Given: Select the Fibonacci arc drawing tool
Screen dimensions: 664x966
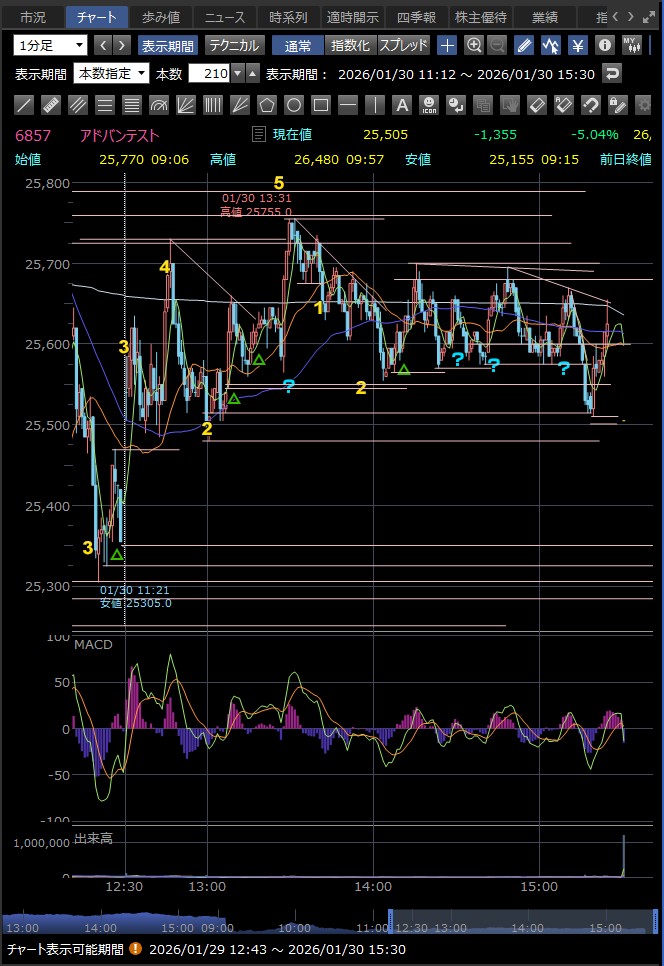Looking at the screenshot, I should click(x=159, y=105).
